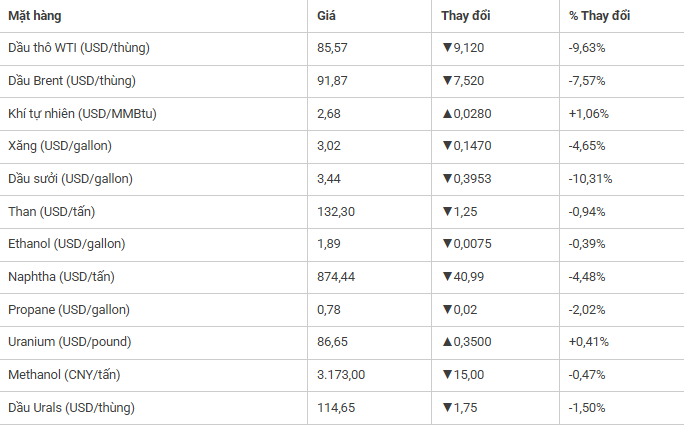The width and height of the screenshot is (684, 426).
Task: Click the down arrow beside Than change 1,25
Action: [x=447, y=212]
